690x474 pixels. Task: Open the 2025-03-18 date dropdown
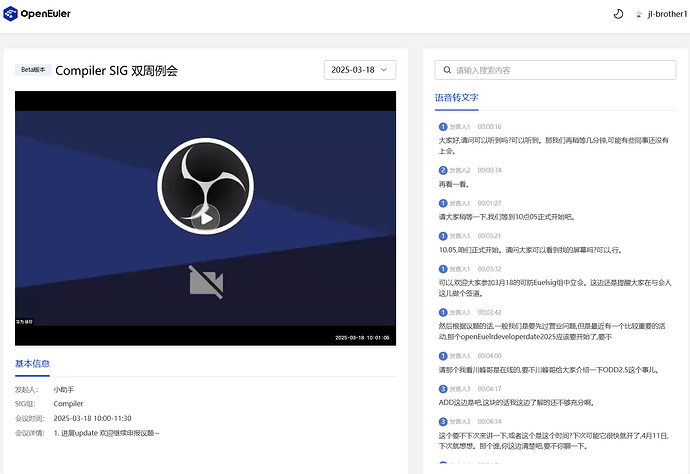(x=360, y=70)
